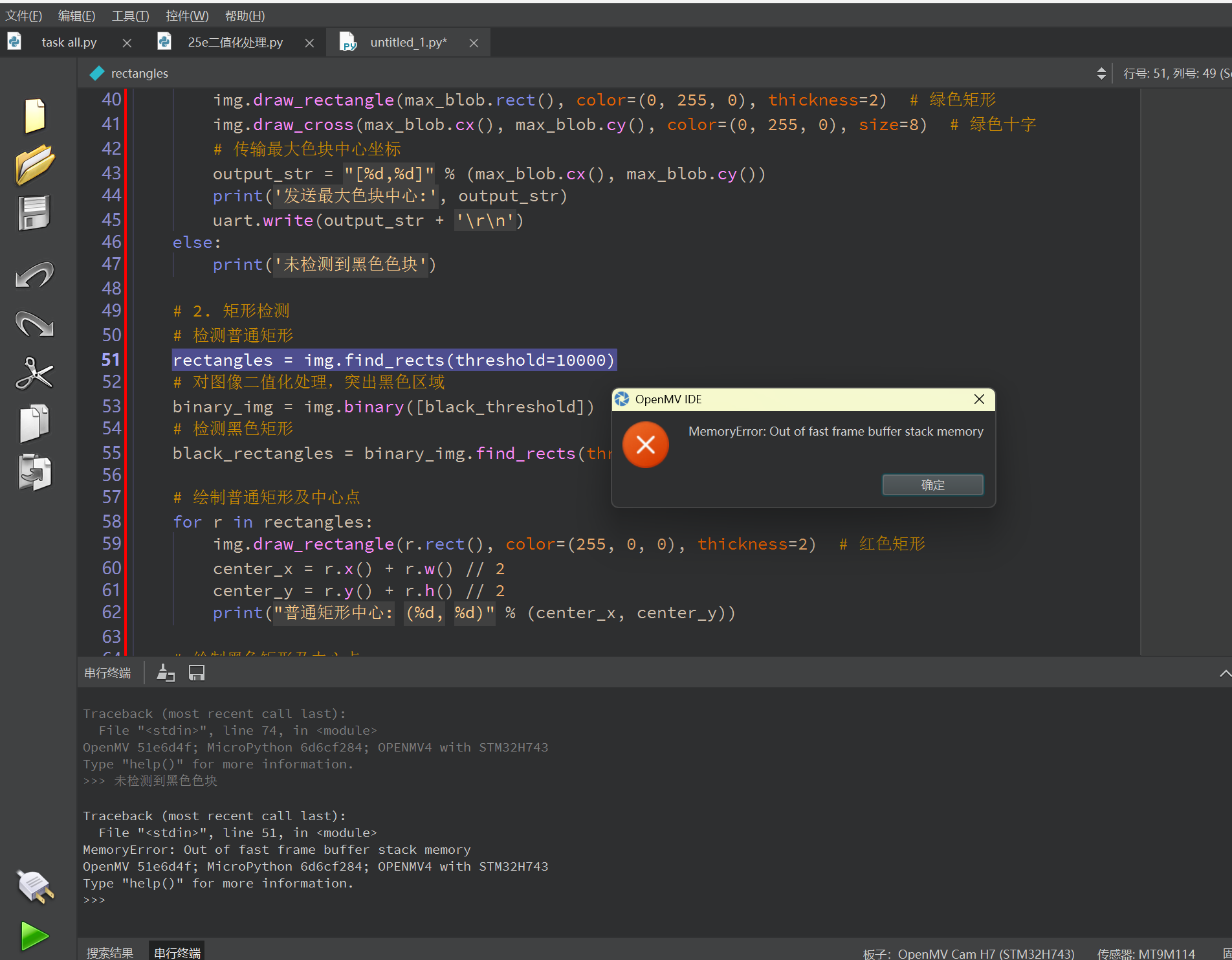Click the Save floppy disk icon

coord(34,213)
